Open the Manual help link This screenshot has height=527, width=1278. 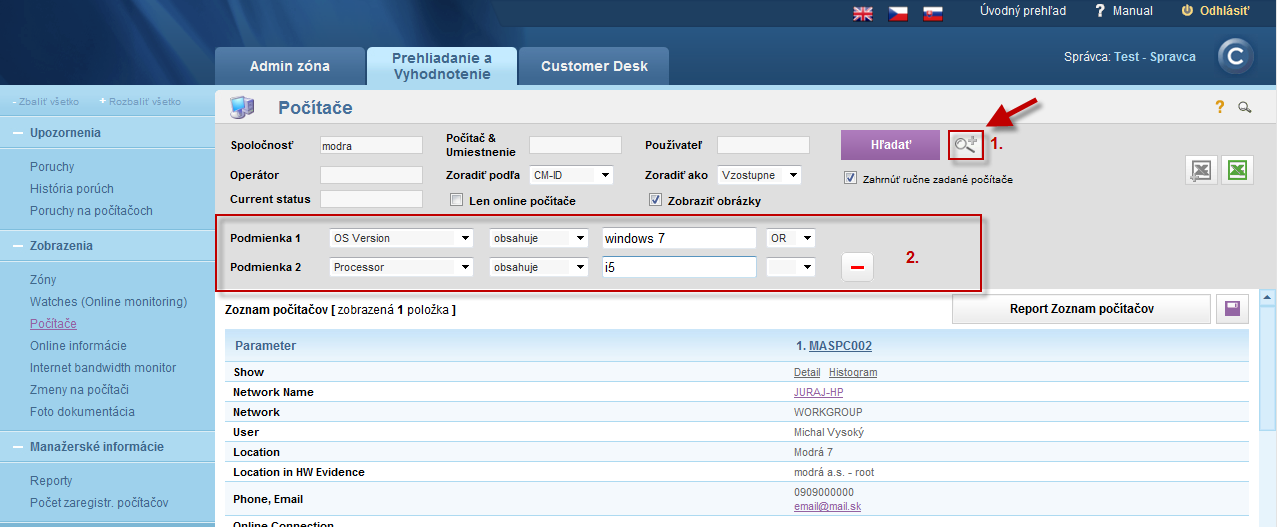tap(1124, 11)
